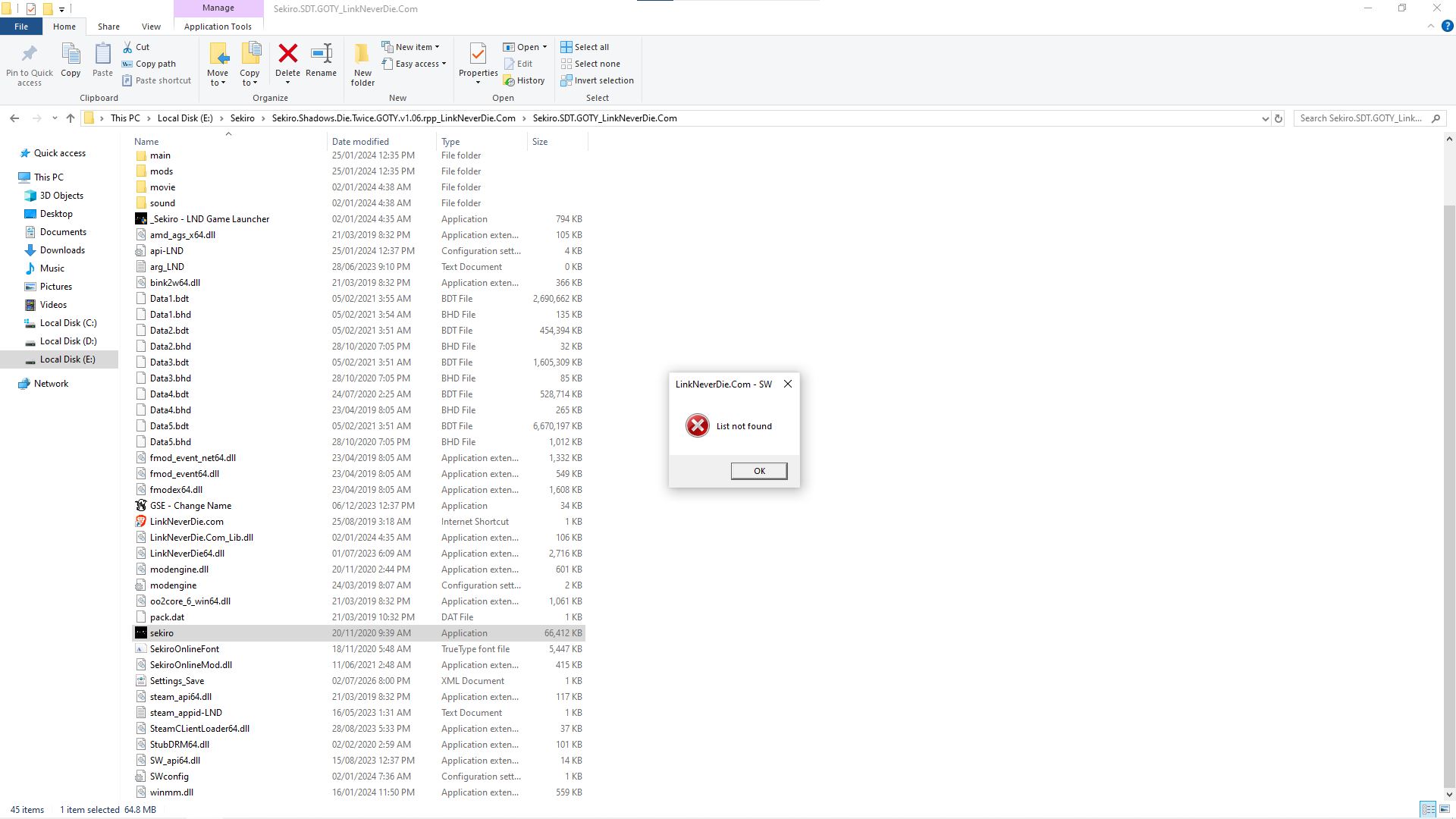Click the Help question mark icon
1456x819 pixels.
pyautogui.click(x=1446, y=26)
